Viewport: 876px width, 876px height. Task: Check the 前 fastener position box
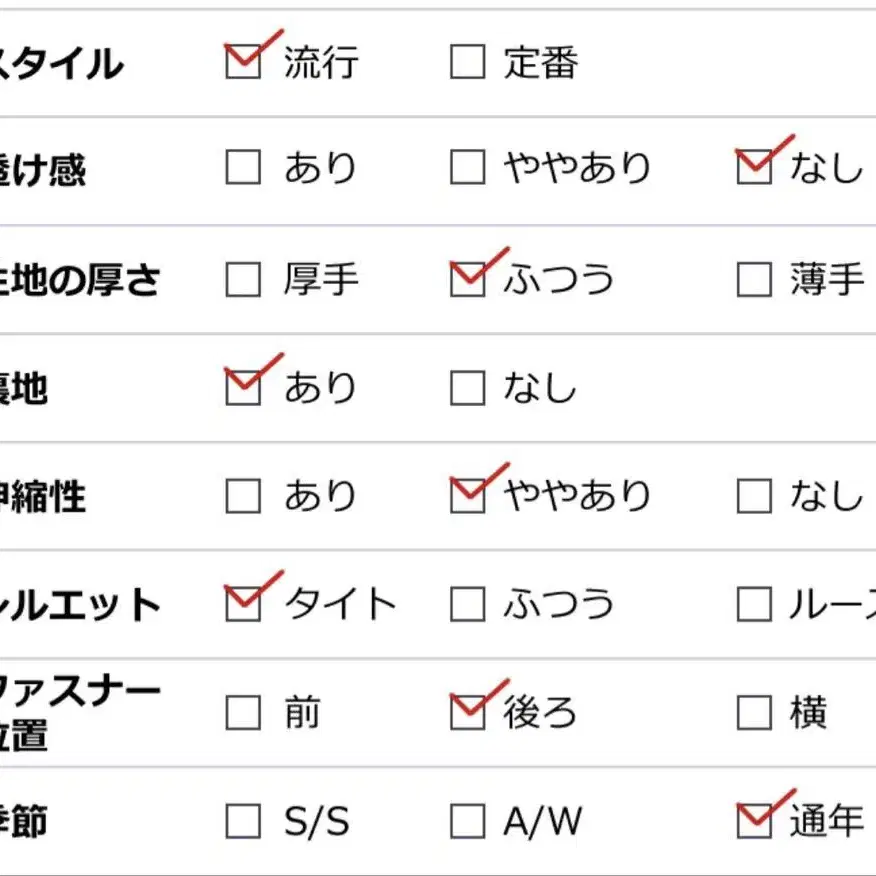pyautogui.click(x=243, y=713)
